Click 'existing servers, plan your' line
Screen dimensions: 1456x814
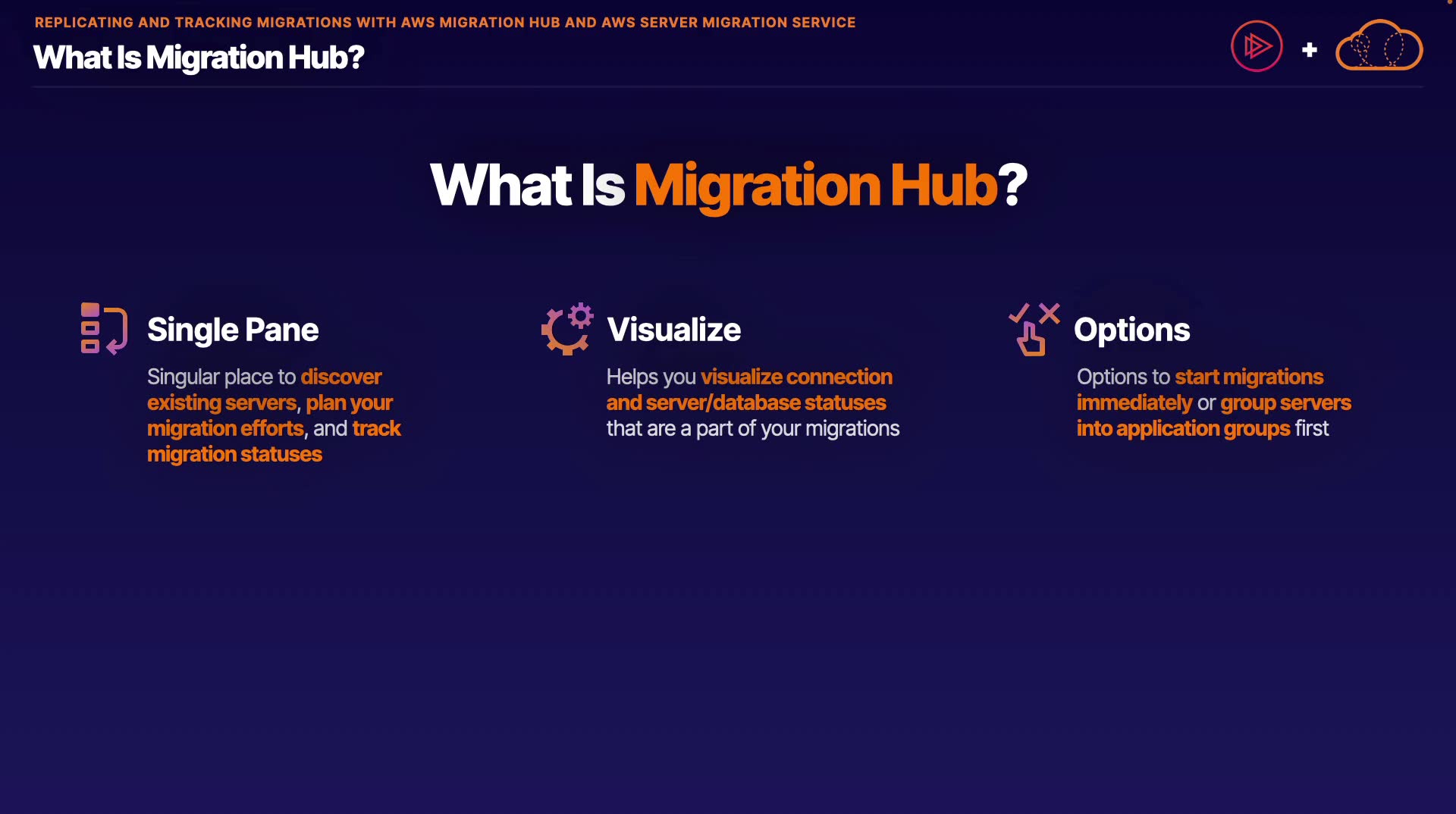(270, 402)
